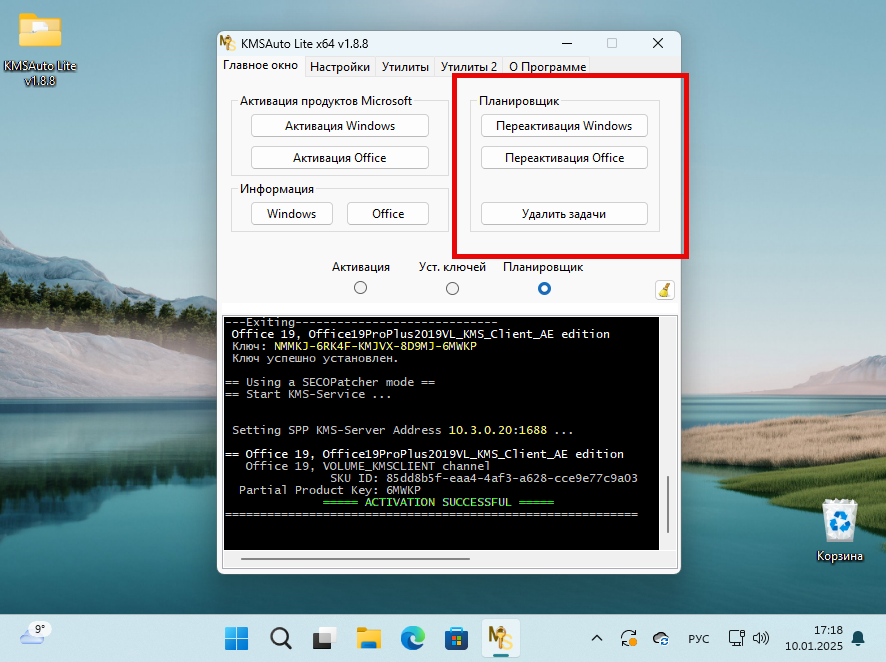The height and width of the screenshot is (662, 886).
Task: Open Microsoft Edge from the taskbar
Action: tap(413, 637)
